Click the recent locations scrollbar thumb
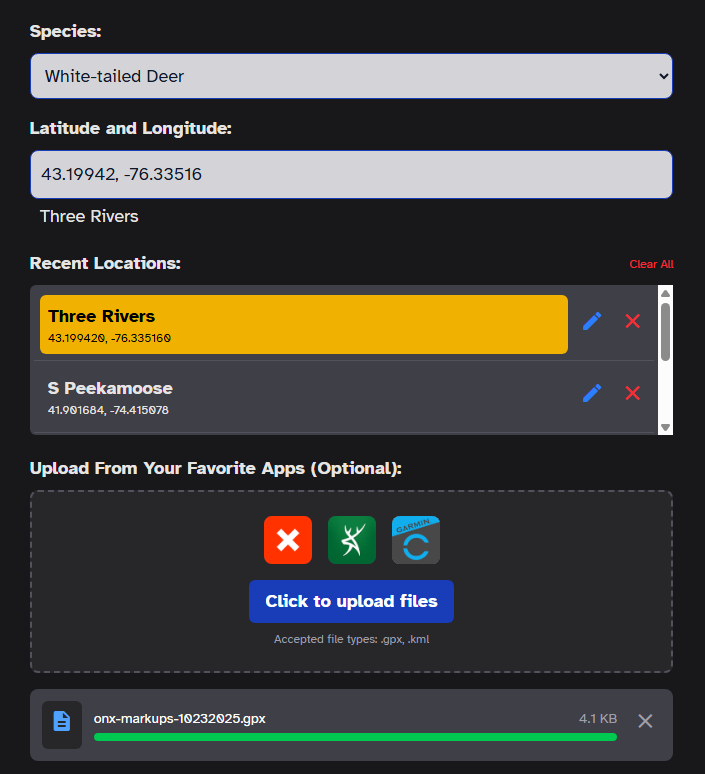Viewport: 705px width, 774px height. tap(665, 330)
